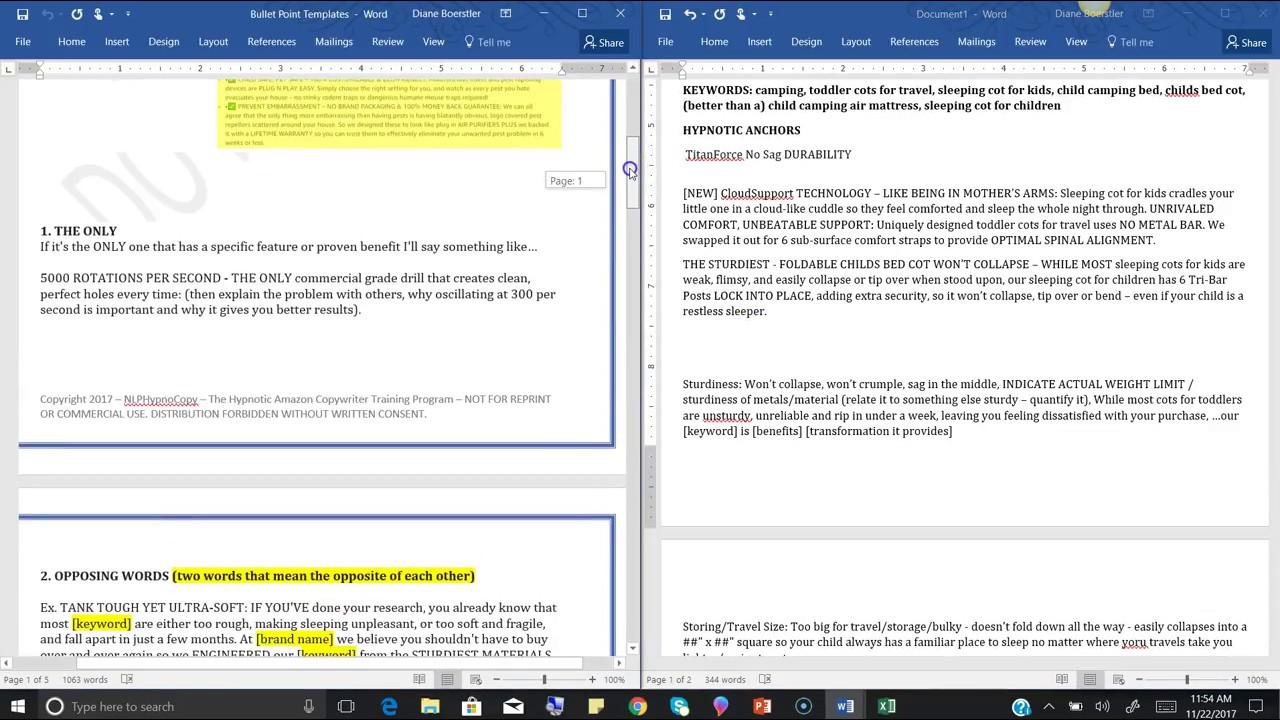This screenshot has height=720, width=1280.
Task: Zoom out button in left Word window
Action: click(496, 680)
